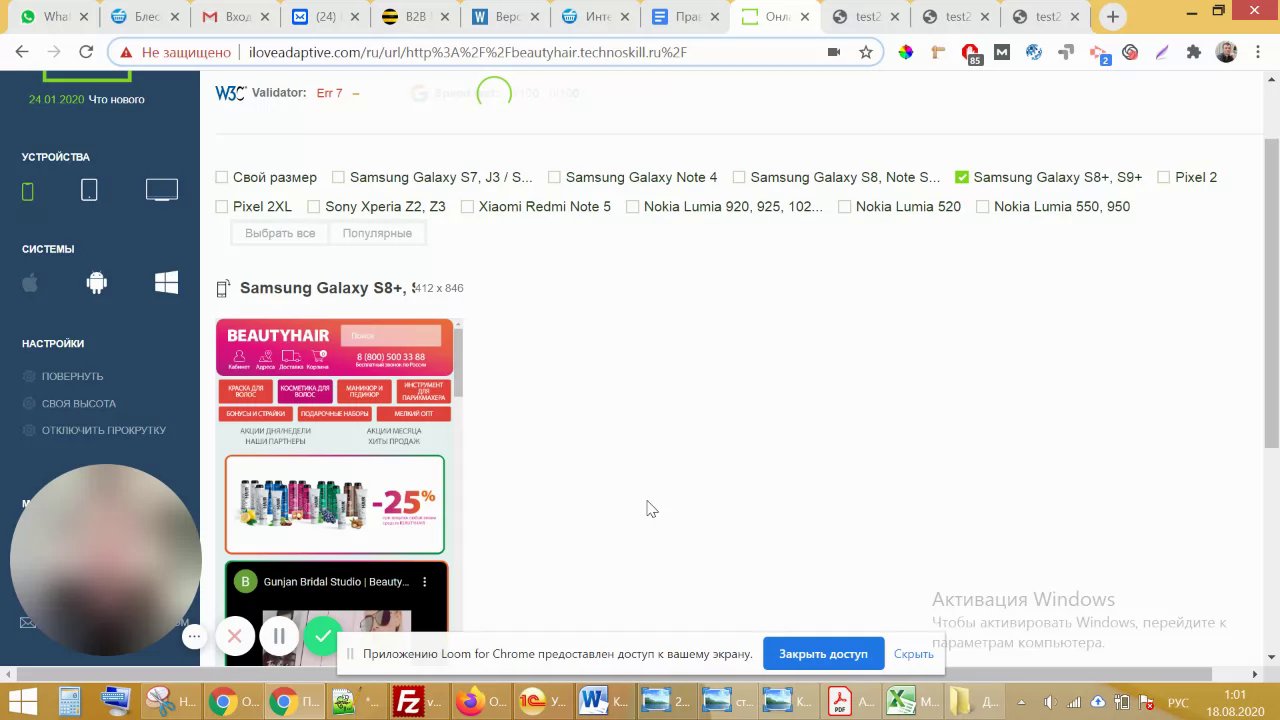Click Закрыть доступ button
This screenshot has width=1280, height=720.
click(823, 654)
